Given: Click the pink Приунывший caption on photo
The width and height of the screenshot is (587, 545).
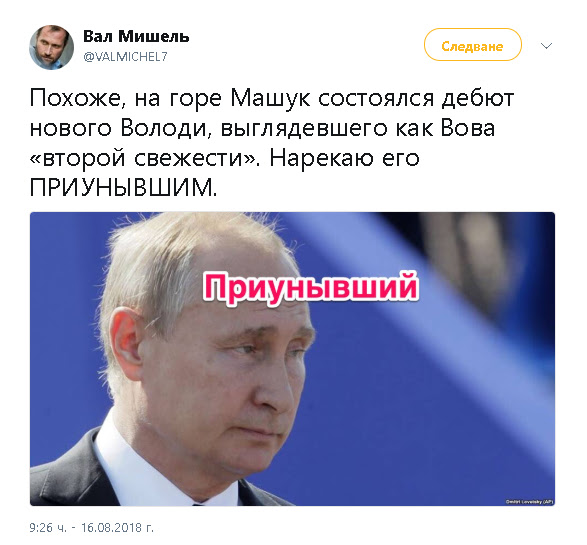Looking at the screenshot, I should point(310,288).
